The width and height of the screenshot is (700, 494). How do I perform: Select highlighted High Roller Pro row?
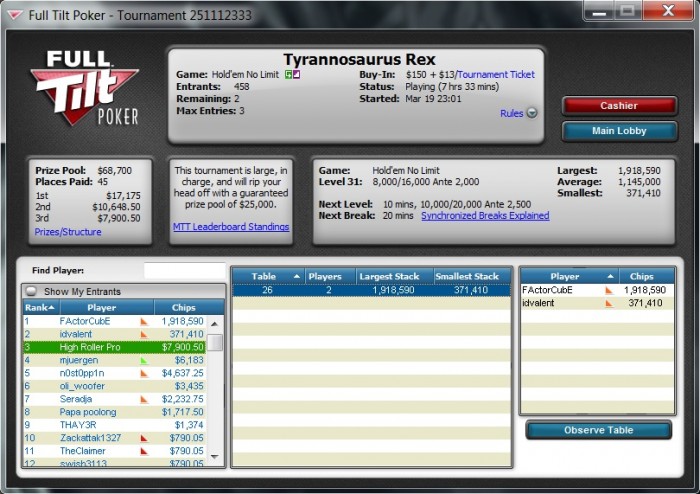tap(114, 347)
